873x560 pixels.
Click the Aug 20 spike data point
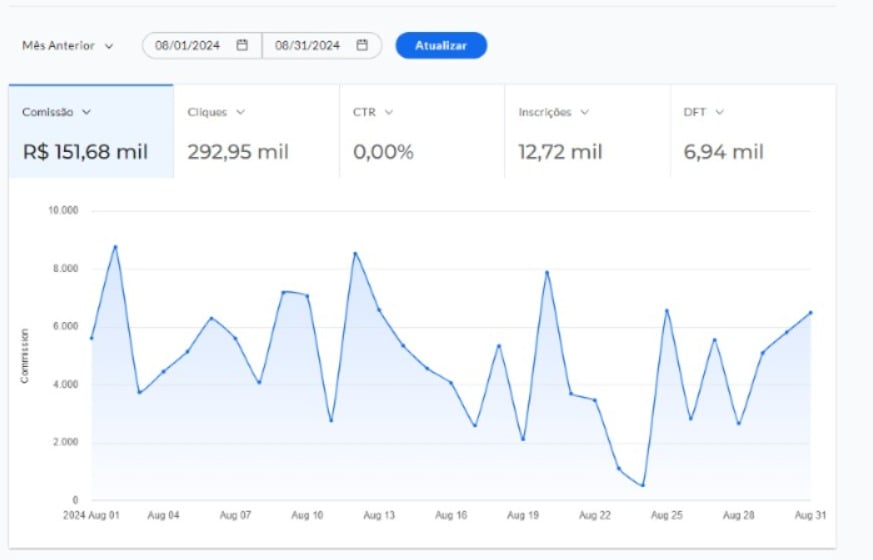click(x=547, y=272)
